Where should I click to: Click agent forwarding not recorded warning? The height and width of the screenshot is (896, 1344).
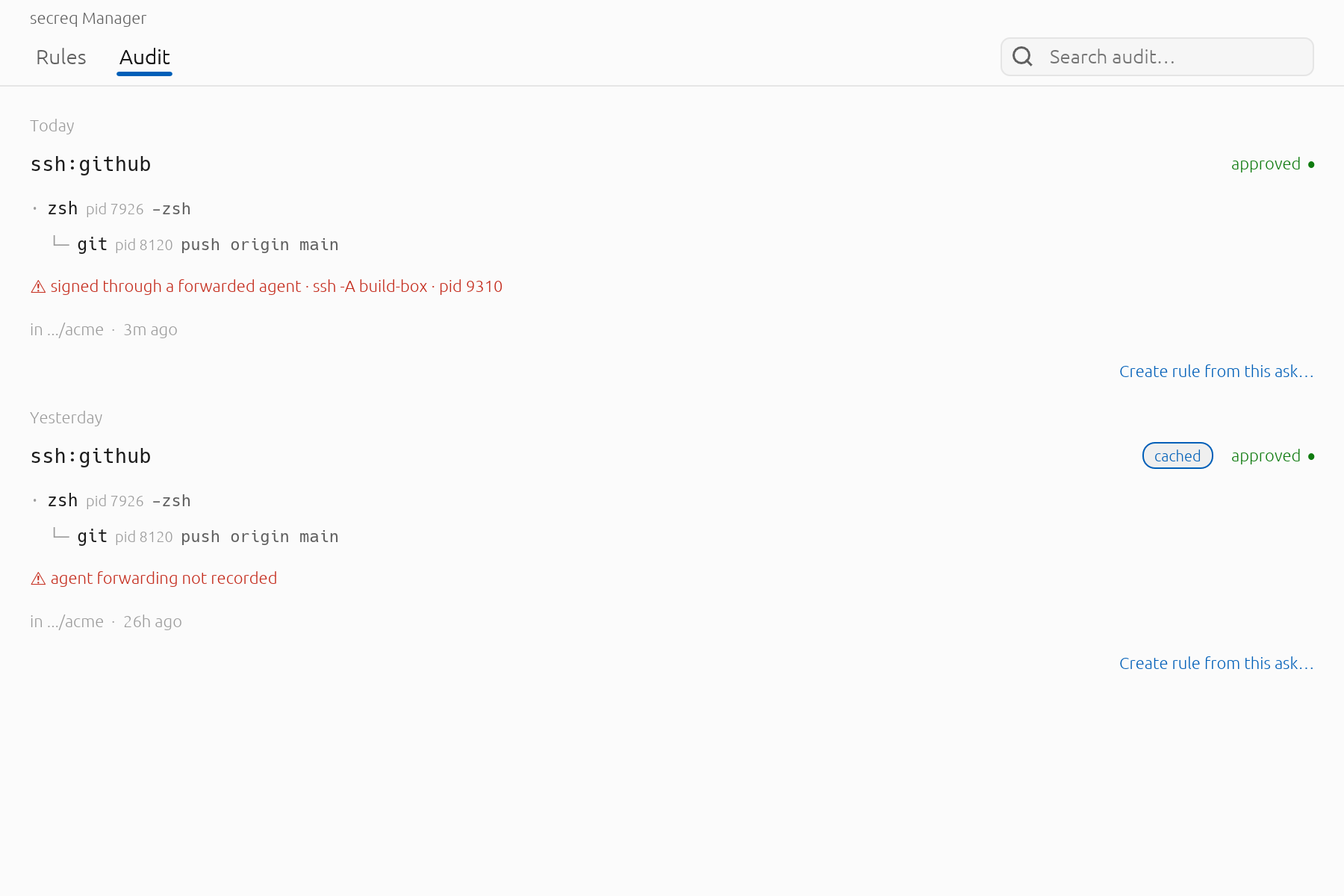tap(154, 578)
